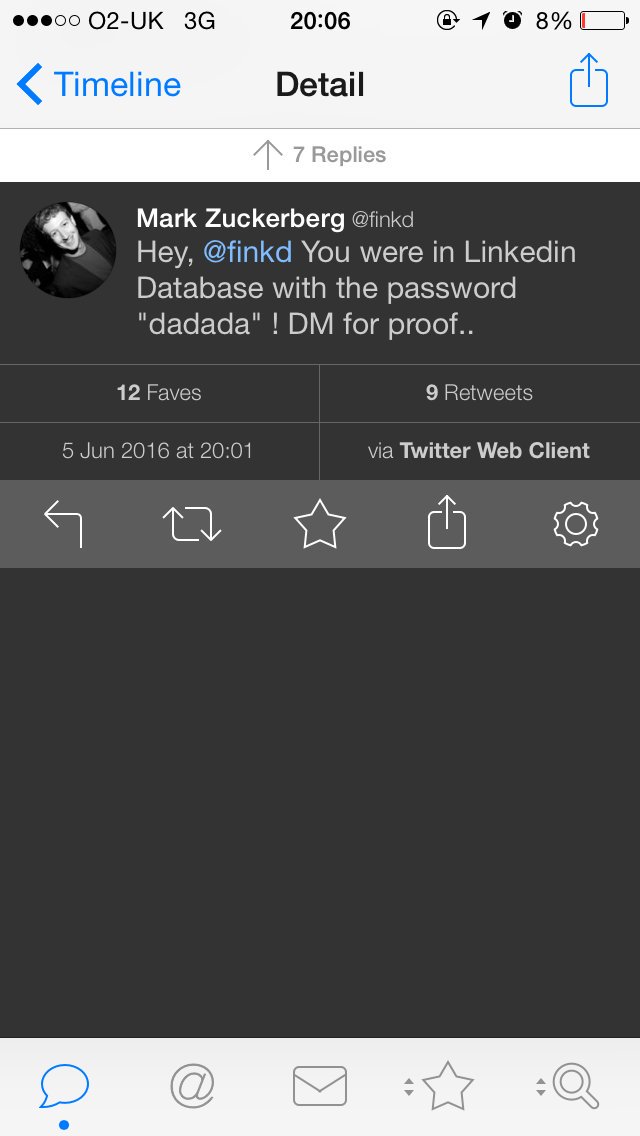Tap the Mark Zuckerberg display name
The height and width of the screenshot is (1136, 640).
240,218
